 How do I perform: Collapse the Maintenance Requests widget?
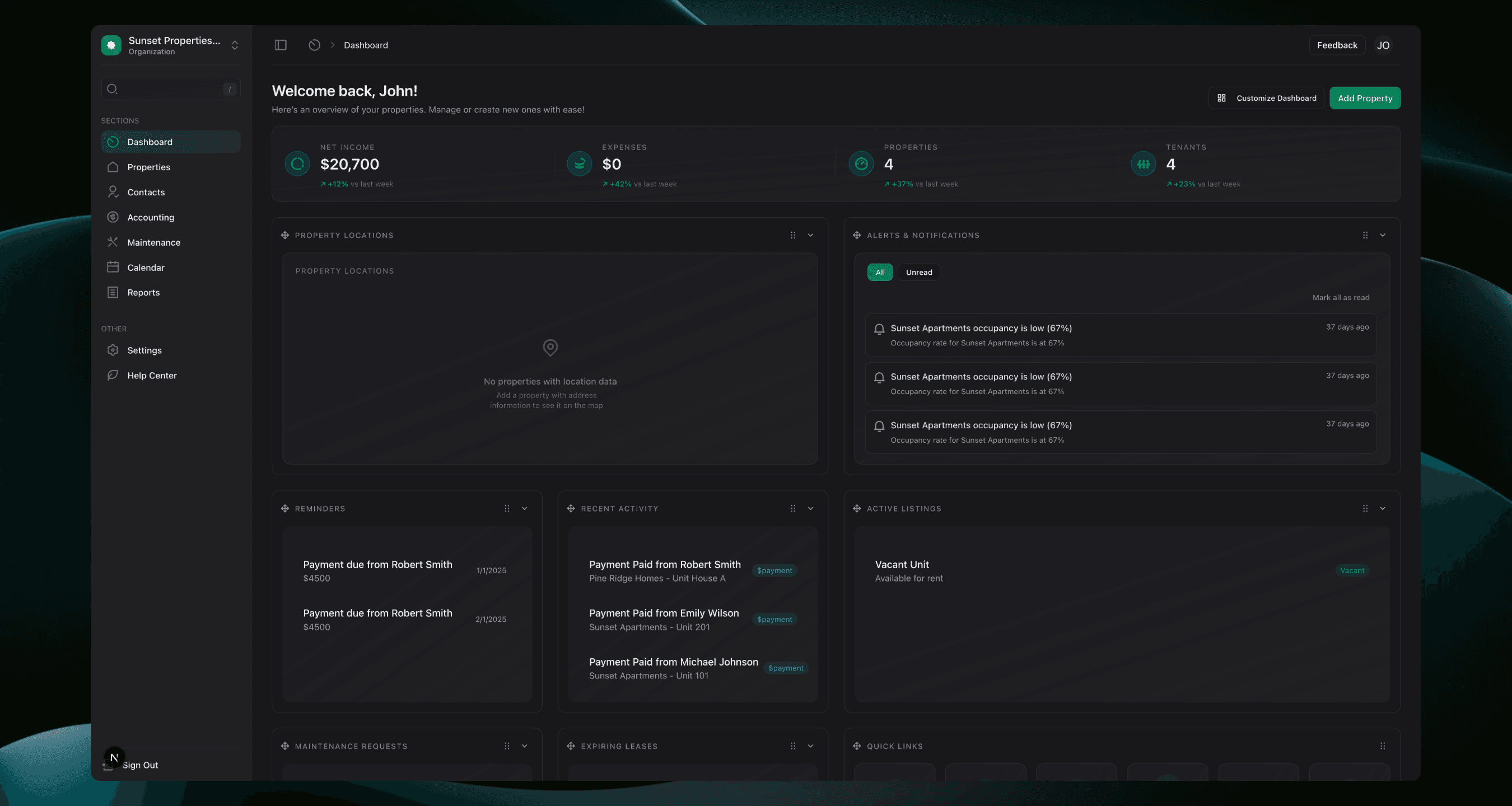click(x=525, y=746)
